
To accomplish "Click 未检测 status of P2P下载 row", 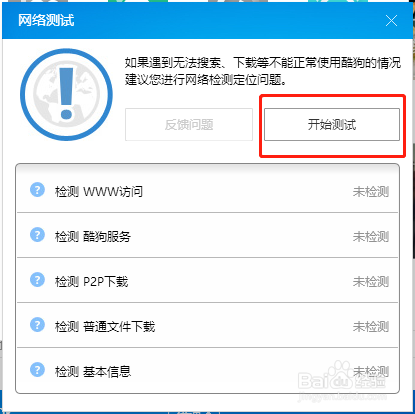I will [371, 281].
